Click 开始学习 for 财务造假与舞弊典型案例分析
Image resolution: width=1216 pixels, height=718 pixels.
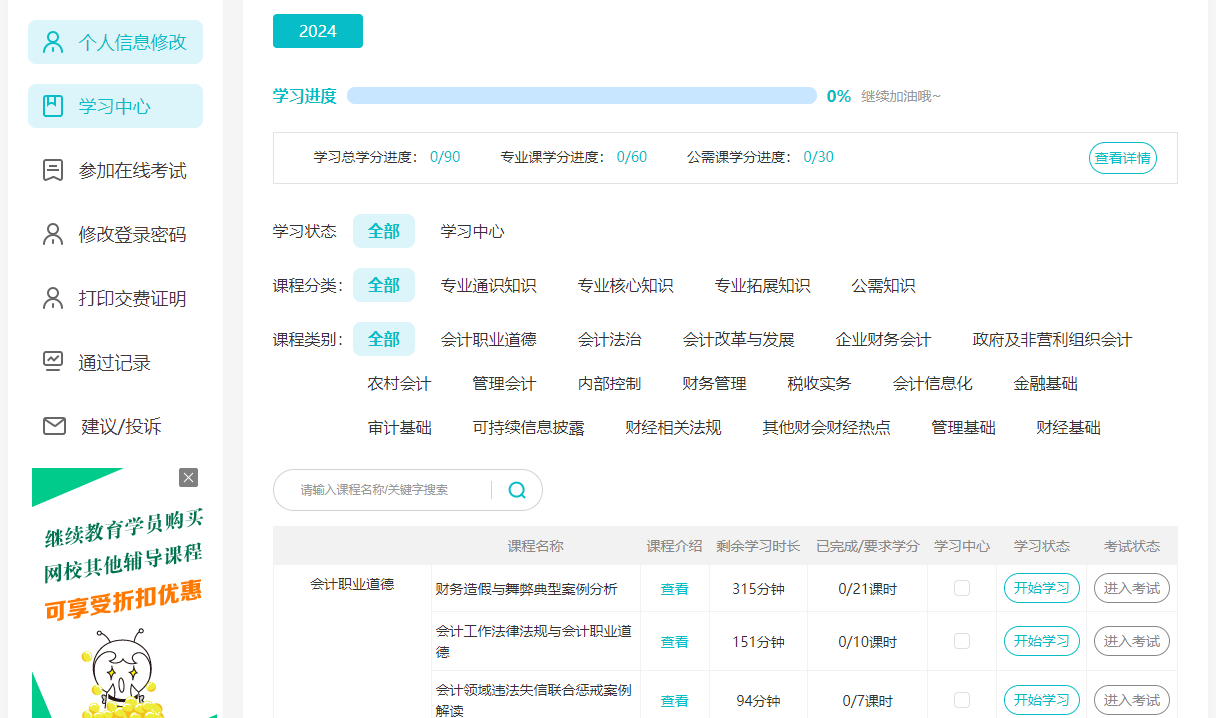point(1041,588)
